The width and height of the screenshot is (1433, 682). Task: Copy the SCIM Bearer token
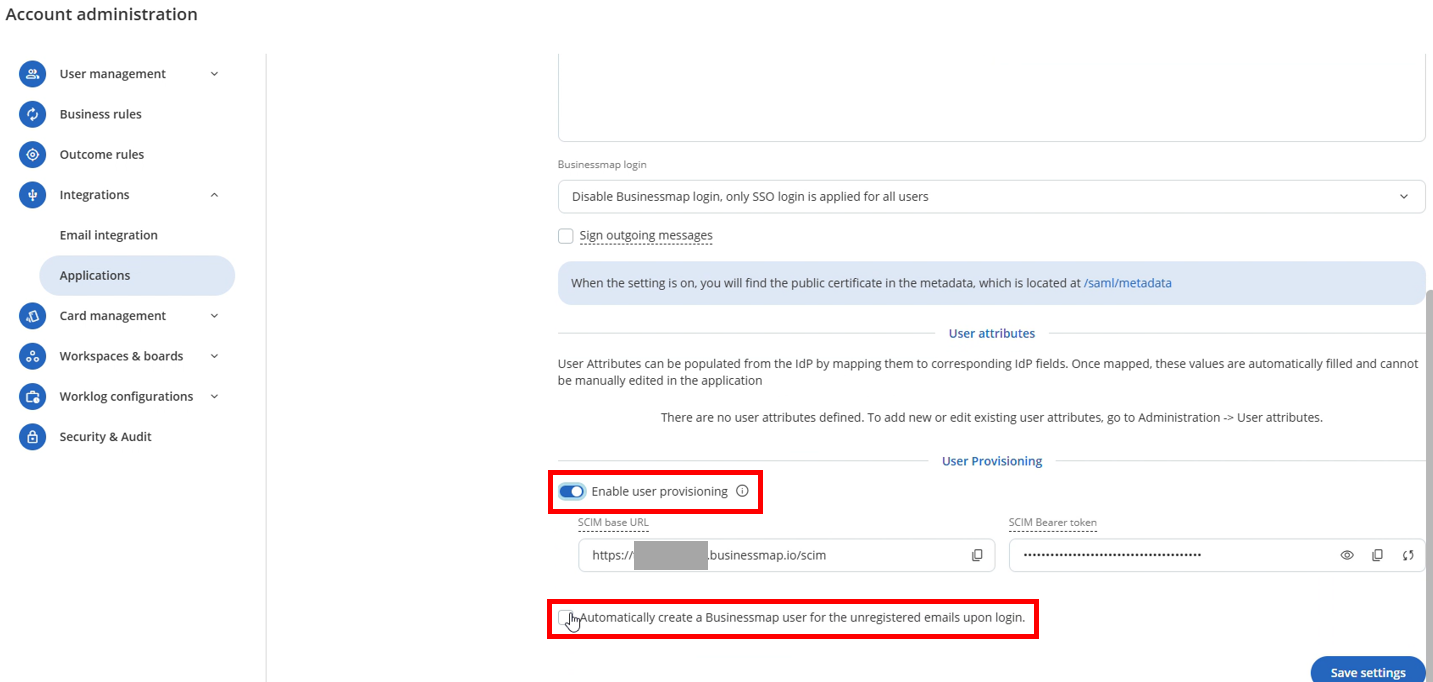click(1377, 555)
